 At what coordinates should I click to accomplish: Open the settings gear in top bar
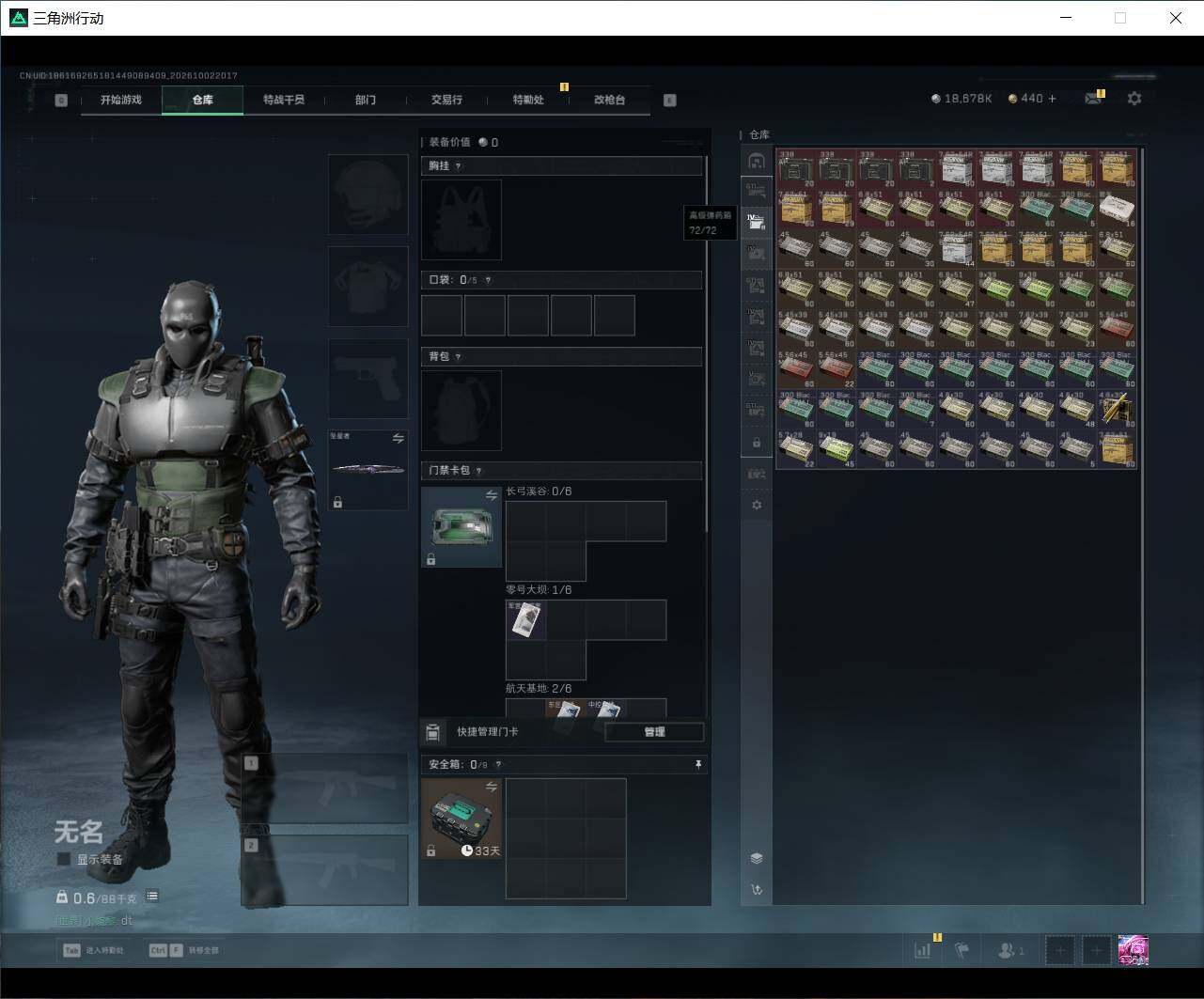1134,99
